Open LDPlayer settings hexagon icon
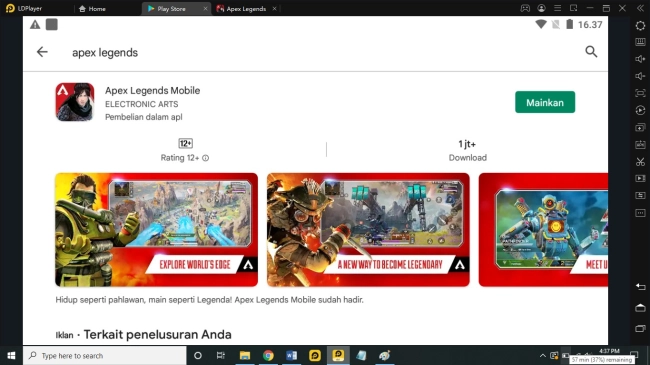Viewport: 650px width, 365px height. [x=640, y=25]
